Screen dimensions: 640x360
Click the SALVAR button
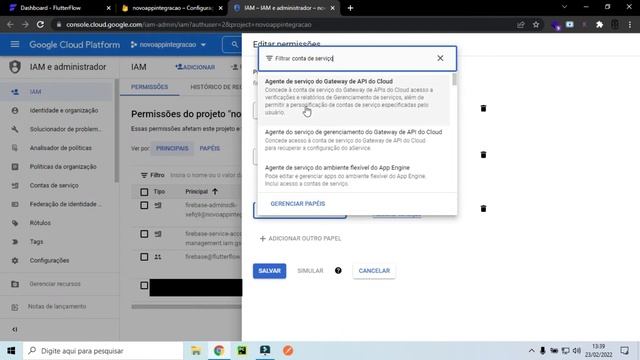[269, 271]
